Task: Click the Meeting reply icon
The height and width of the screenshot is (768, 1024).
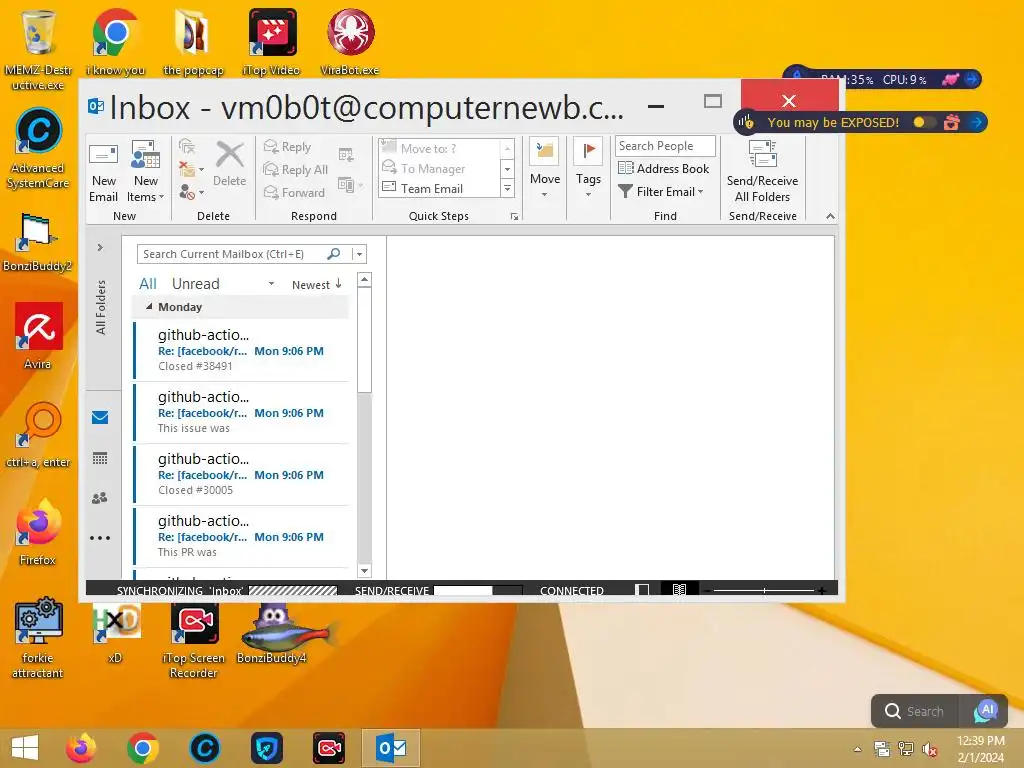Action: (346, 155)
